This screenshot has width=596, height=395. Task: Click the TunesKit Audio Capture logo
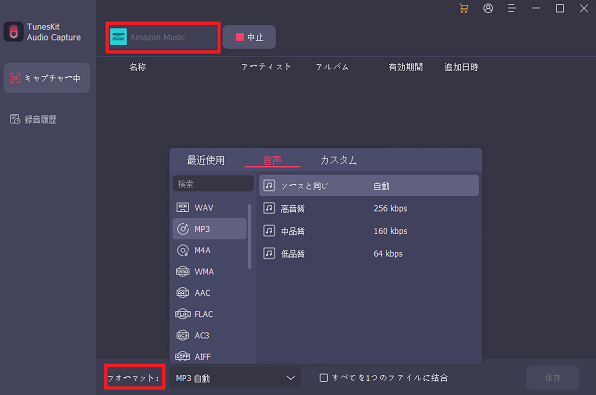[14, 32]
